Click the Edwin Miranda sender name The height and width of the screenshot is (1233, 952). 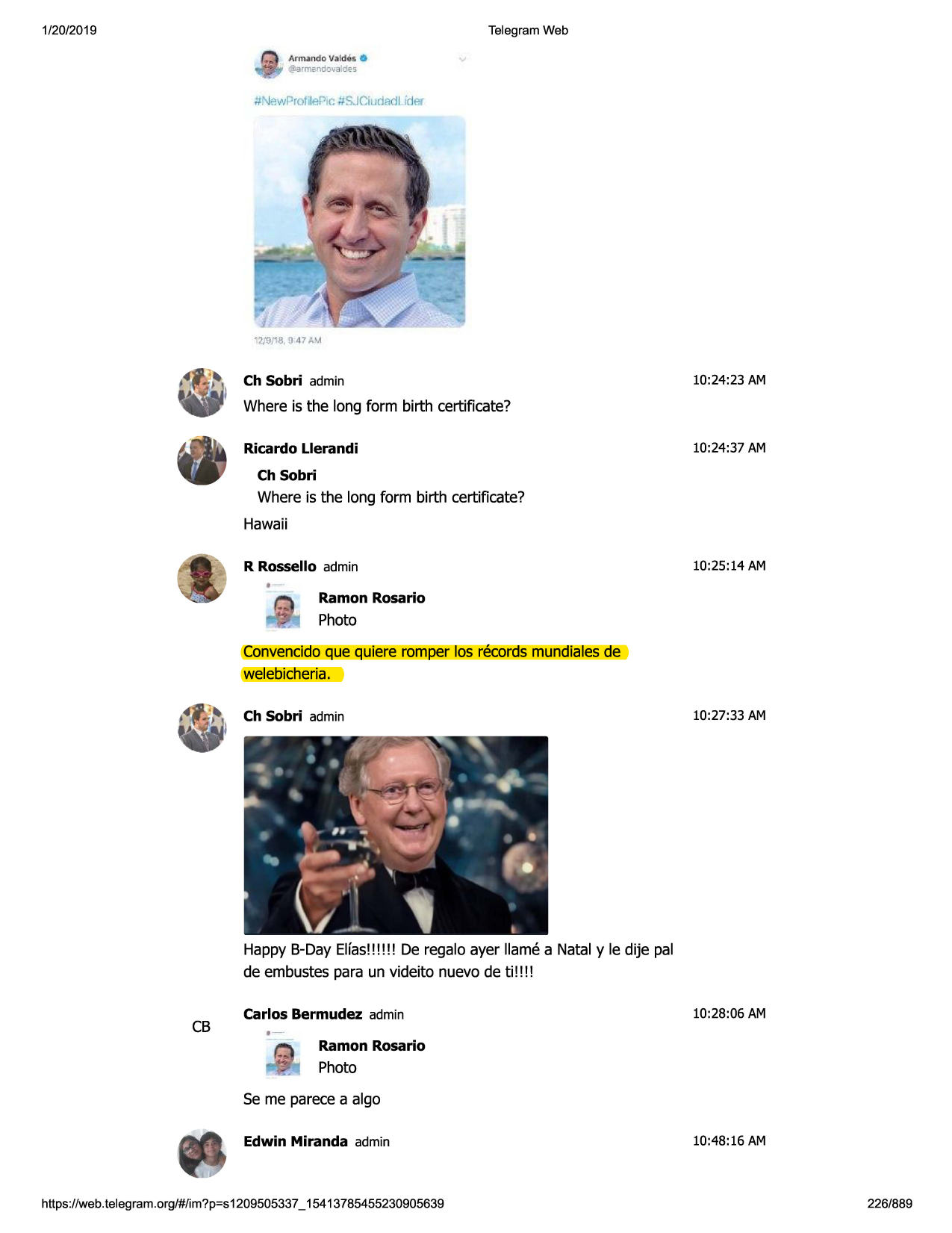[296, 1141]
